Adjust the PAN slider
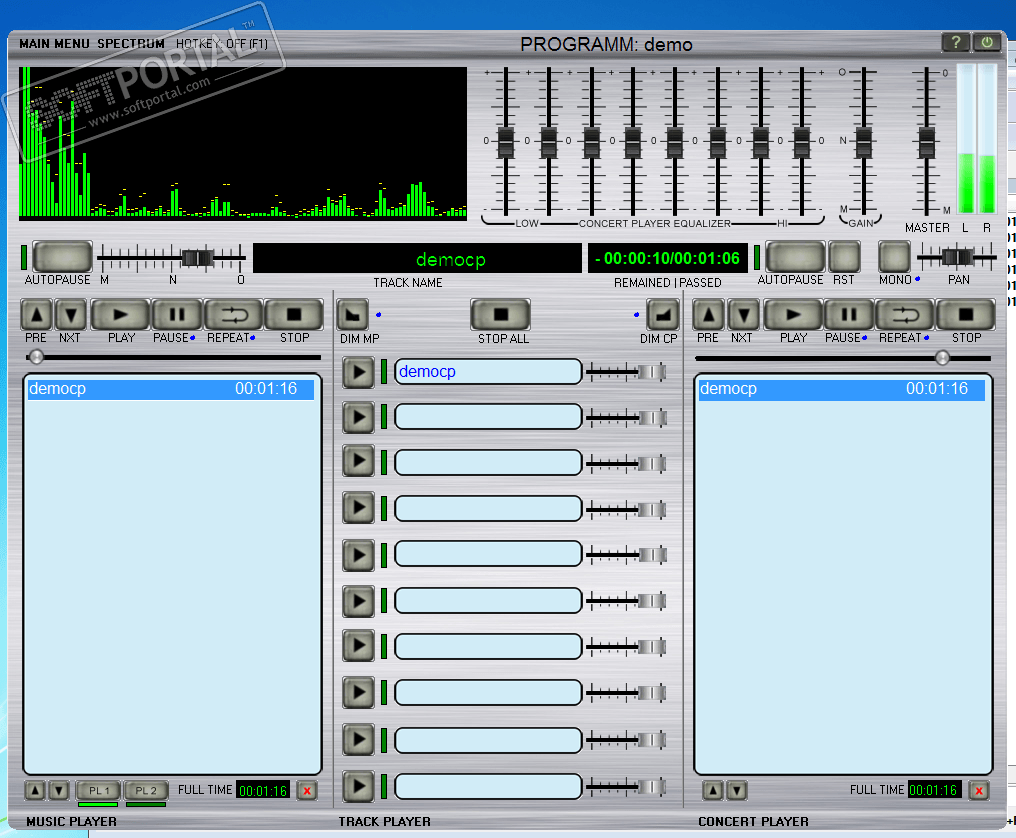Screen dimensions: 1016x838 tap(957, 258)
